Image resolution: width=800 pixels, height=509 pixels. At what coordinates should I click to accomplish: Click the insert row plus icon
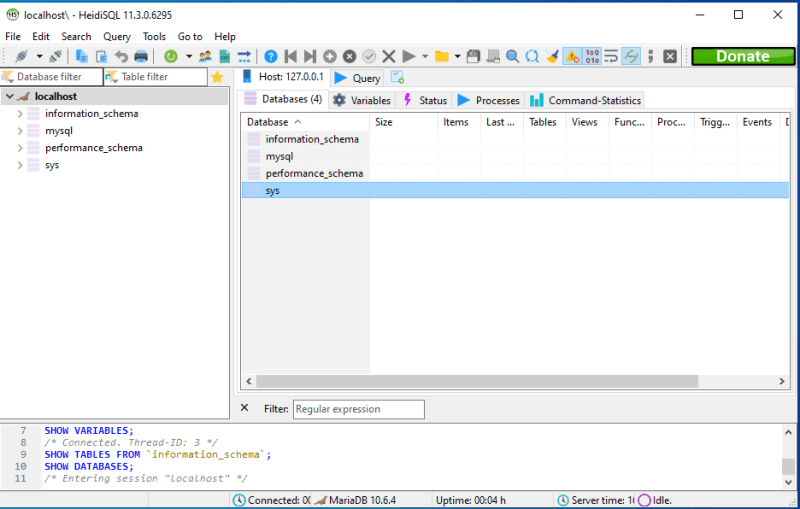(x=330, y=56)
